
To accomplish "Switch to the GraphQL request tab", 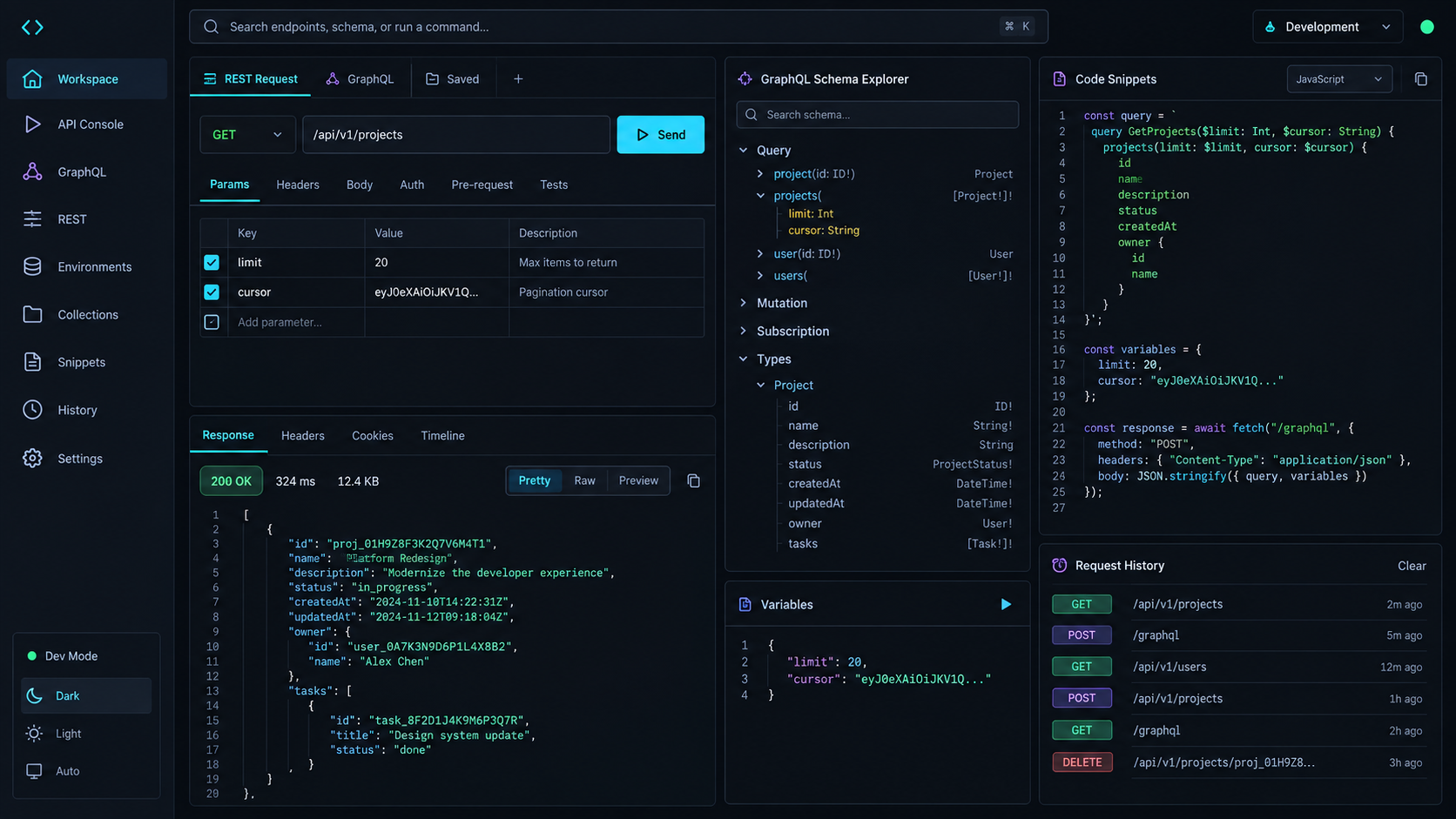I will click(x=361, y=79).
